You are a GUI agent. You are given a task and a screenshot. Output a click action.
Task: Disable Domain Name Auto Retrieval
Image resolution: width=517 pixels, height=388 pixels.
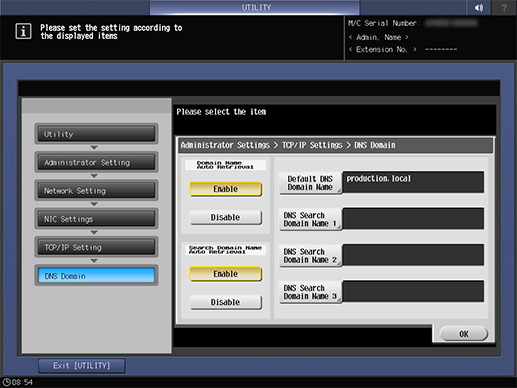pyautogui.click(x=225, y=217)
